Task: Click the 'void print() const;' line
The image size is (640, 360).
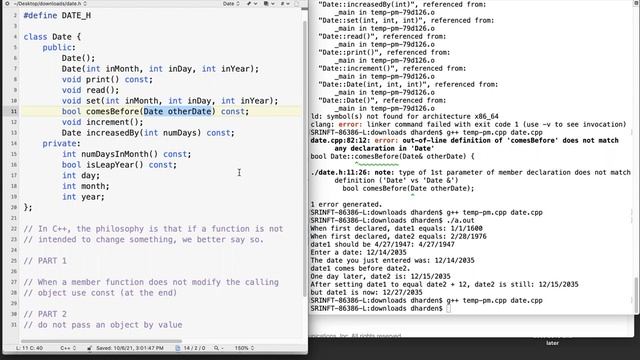Action: tap(107, 79)
